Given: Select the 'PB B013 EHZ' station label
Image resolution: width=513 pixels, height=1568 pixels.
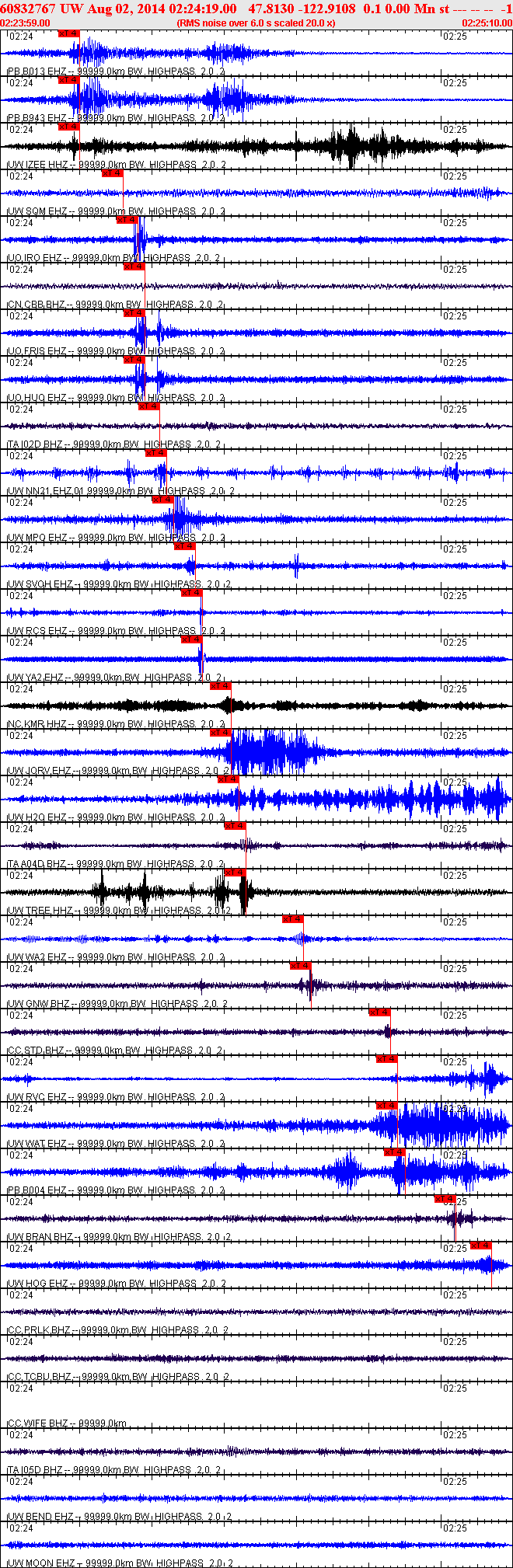Looking at the screenshot, I should [37, 71].
